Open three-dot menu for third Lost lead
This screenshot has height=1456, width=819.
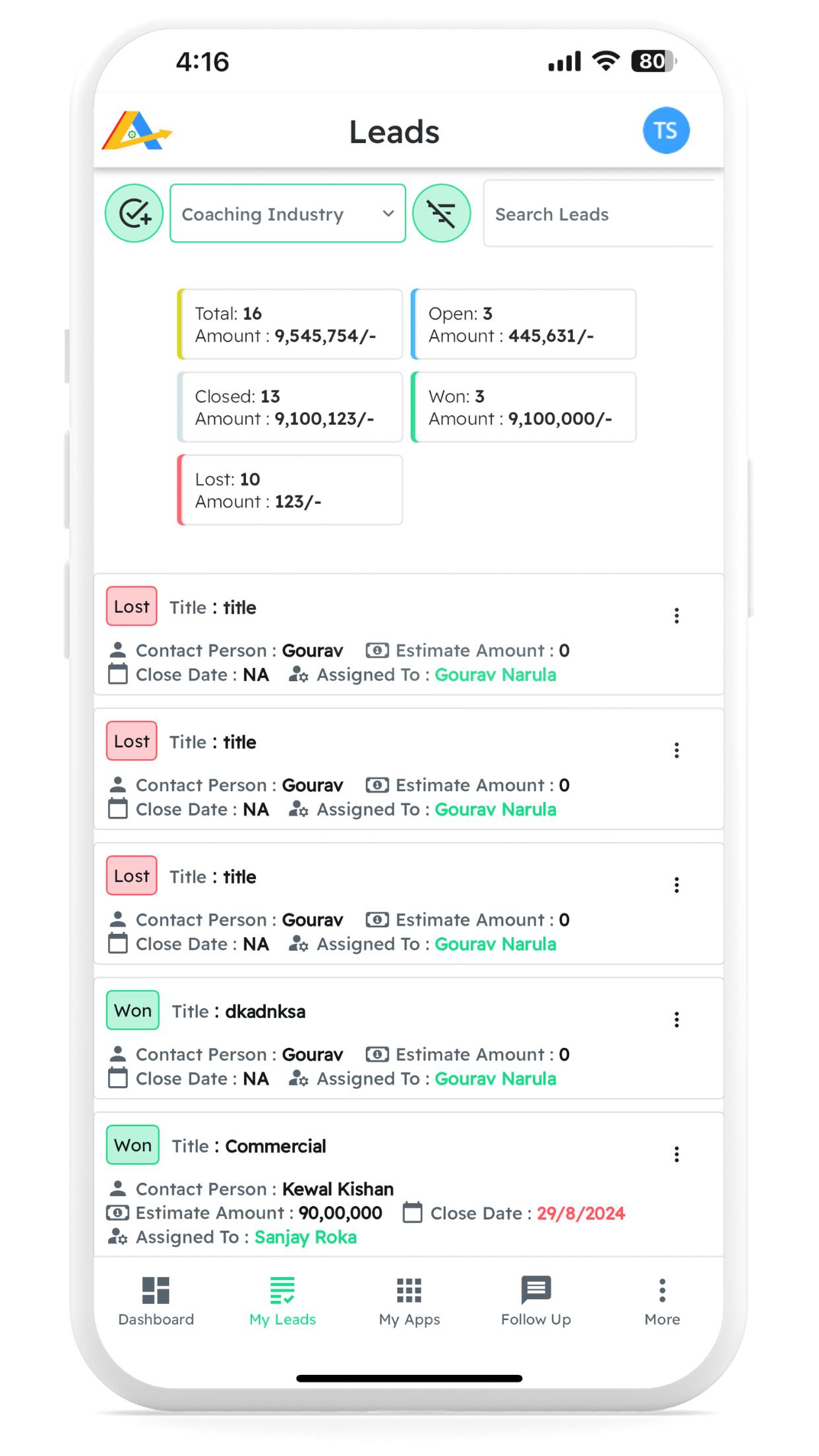point(677,885)
